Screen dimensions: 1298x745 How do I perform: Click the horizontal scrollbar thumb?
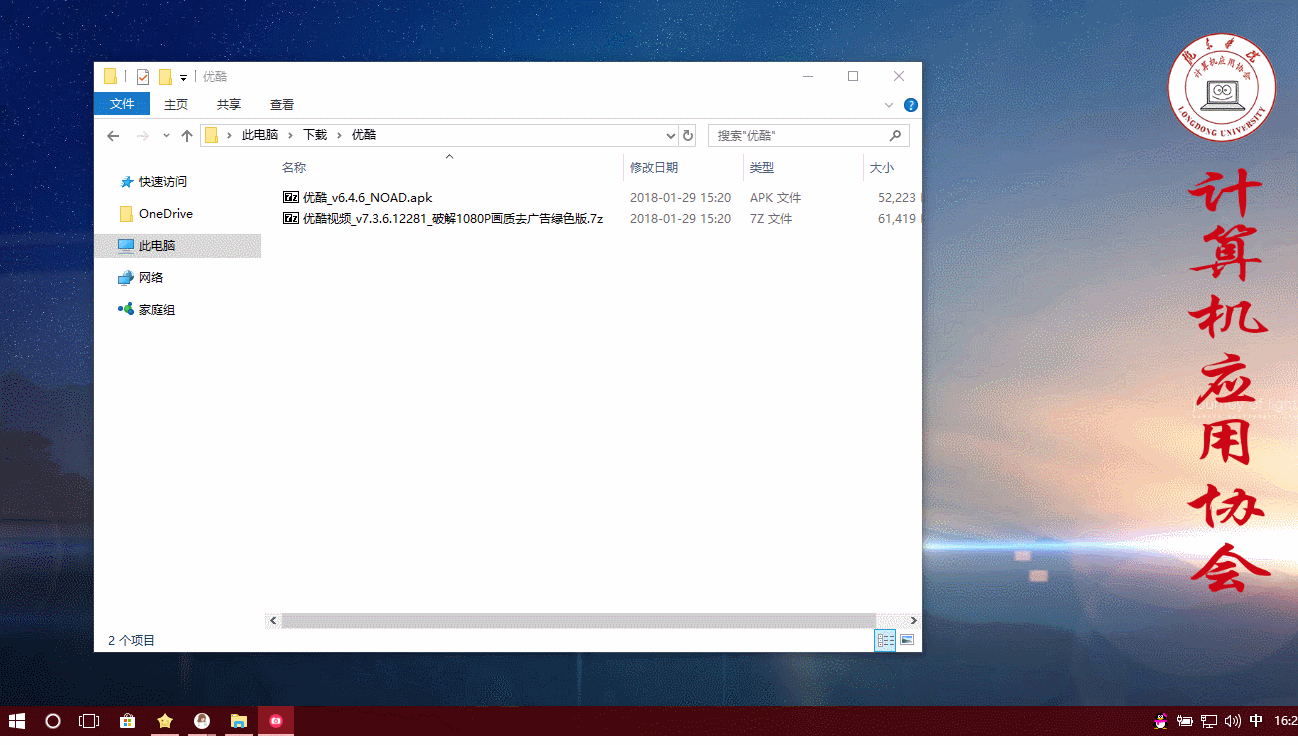click(578, 621)
